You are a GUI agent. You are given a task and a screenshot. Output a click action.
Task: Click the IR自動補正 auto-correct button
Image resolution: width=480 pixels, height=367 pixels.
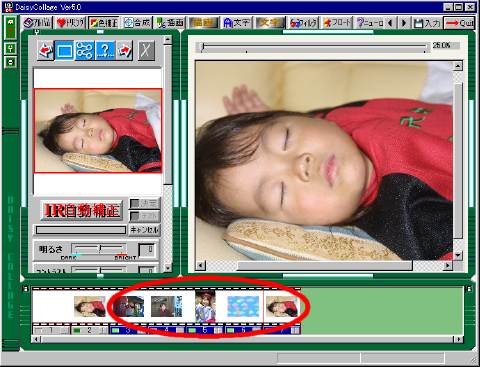coord(82,210)
